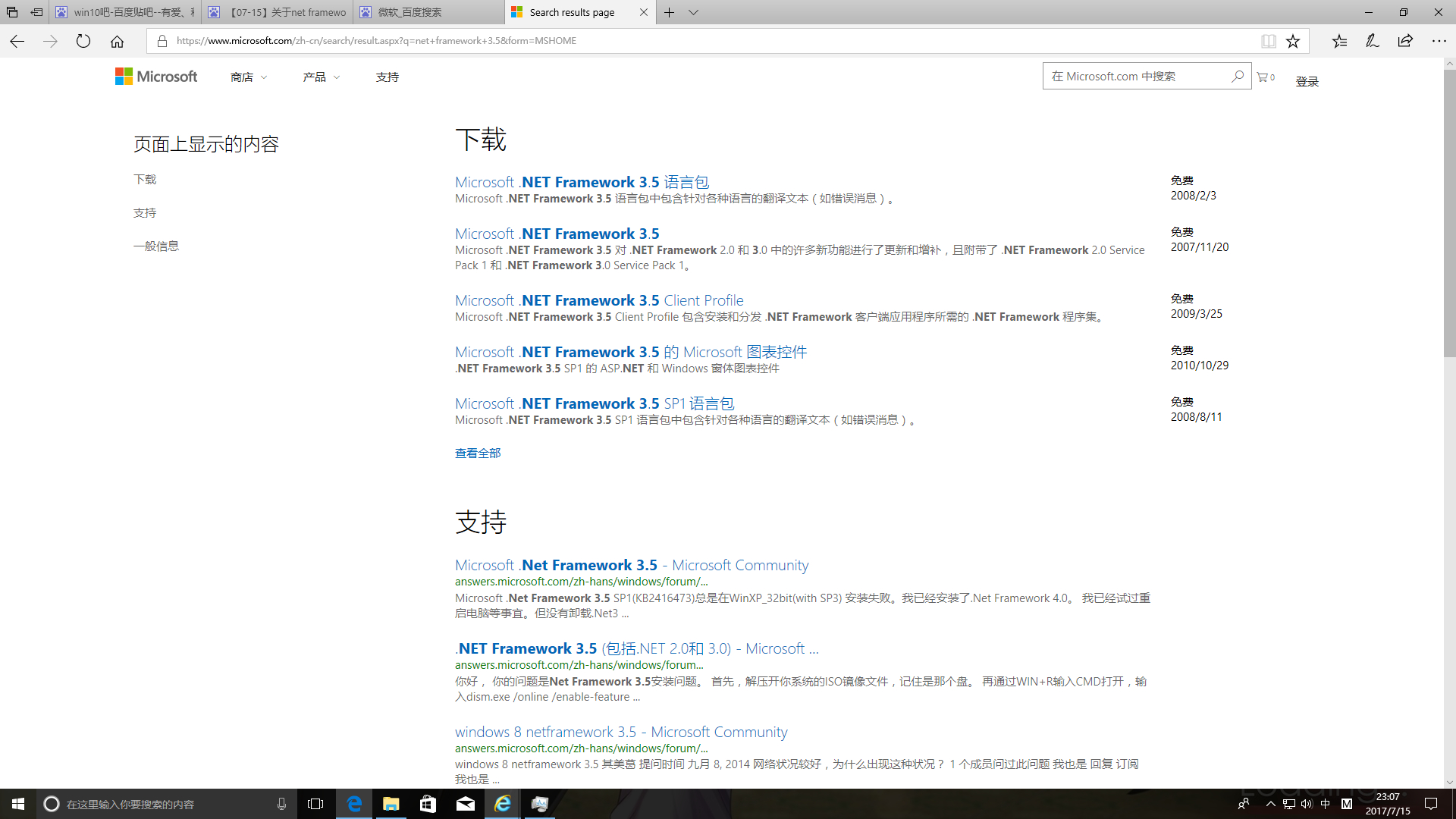Add page to favorites star icon
The image size is (1456, 819).
tap(1293, 41)
